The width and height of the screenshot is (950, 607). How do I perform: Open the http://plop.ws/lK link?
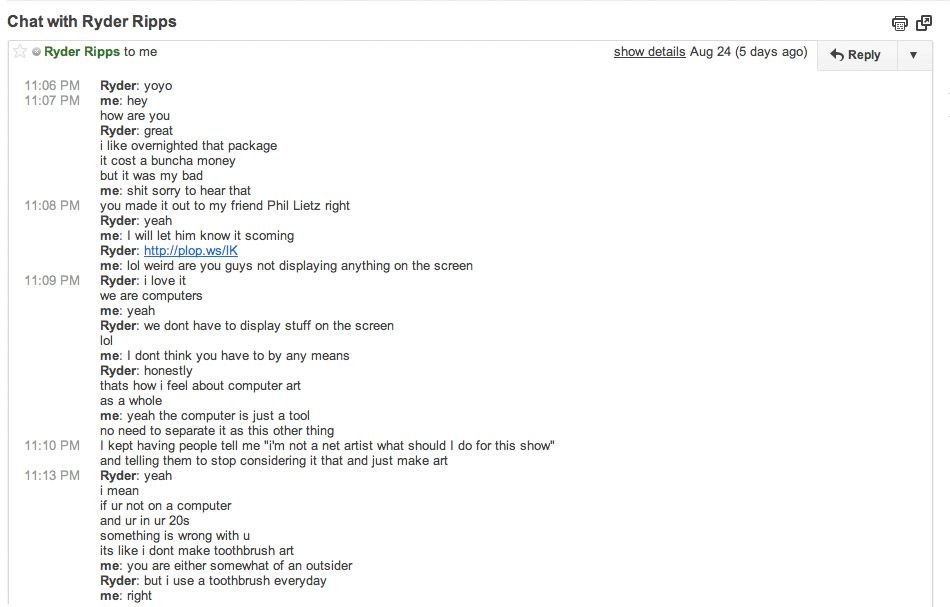pos(191,251)
